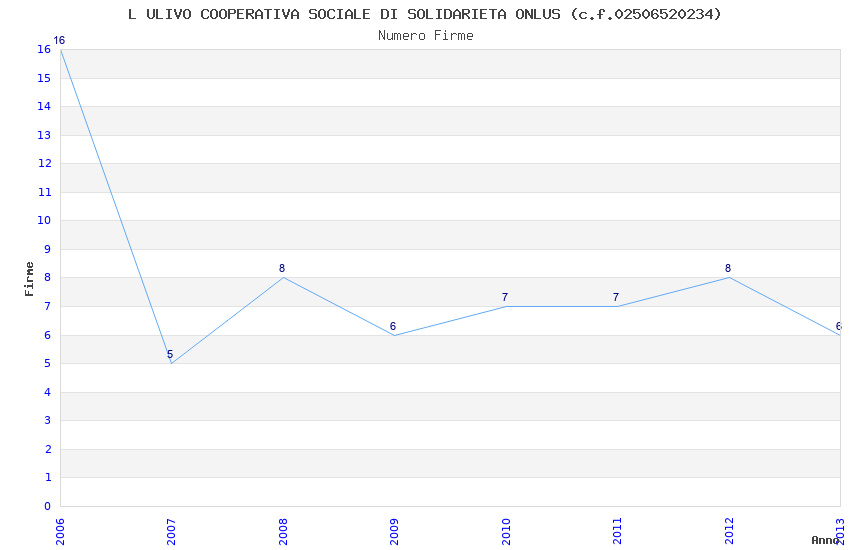Click the 0 tick on y-axis
The width and height of the screenshot is (850, 550).
(47, 506)
